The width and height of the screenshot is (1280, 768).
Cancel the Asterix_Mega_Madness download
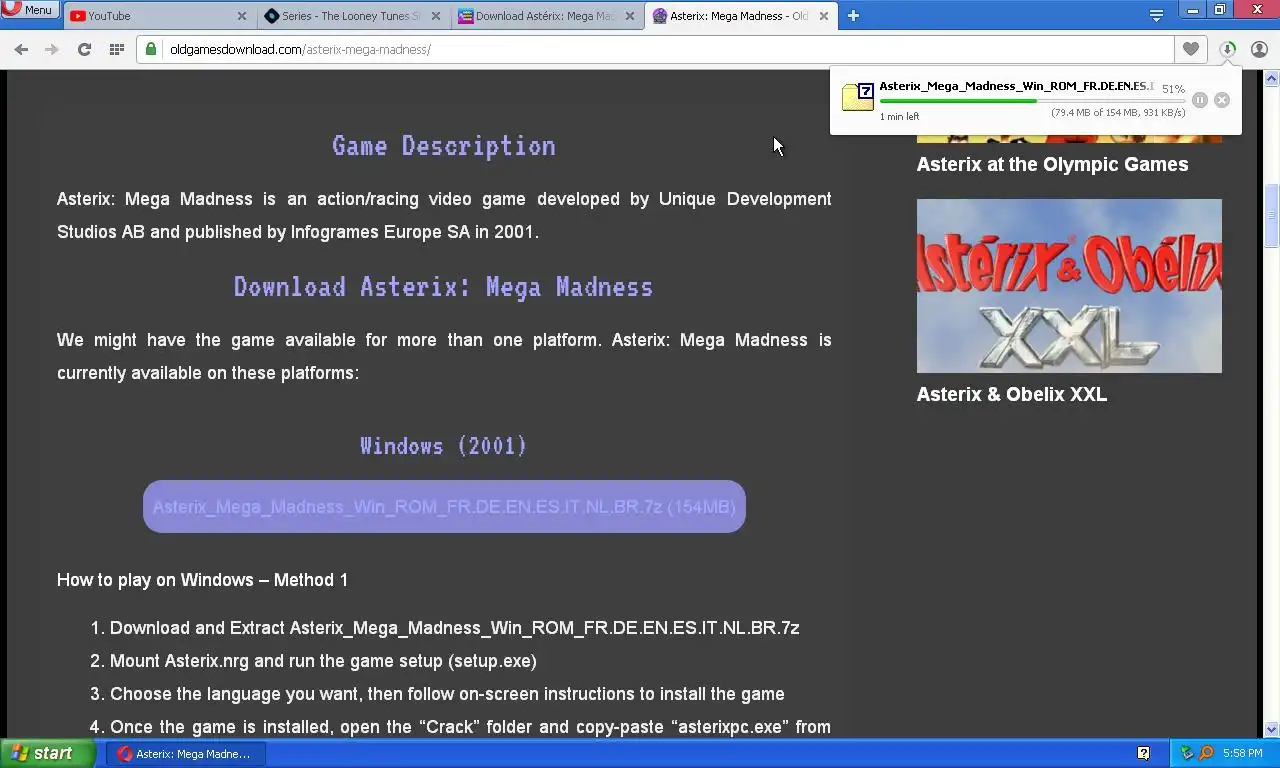click(x=1222, y=100)
